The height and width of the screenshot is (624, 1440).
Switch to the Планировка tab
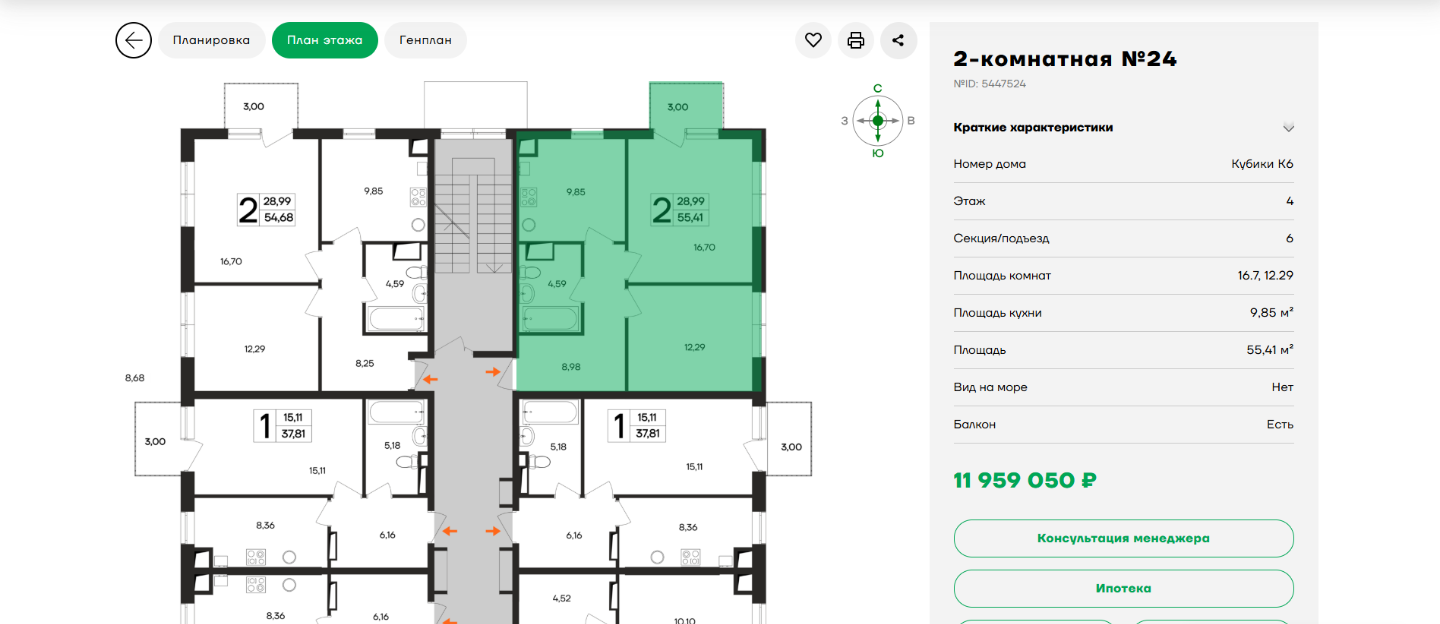pos(211,40)
